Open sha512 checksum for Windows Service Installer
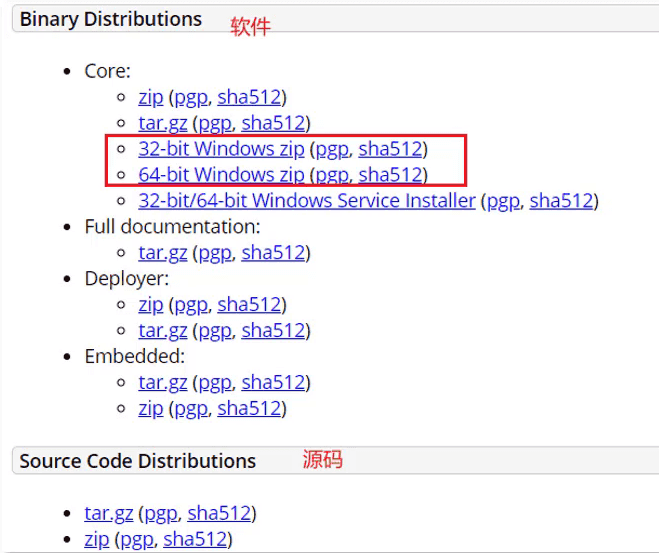Image resolution: width=659 pixels, height=553 pixels. (x=561, y=201)
